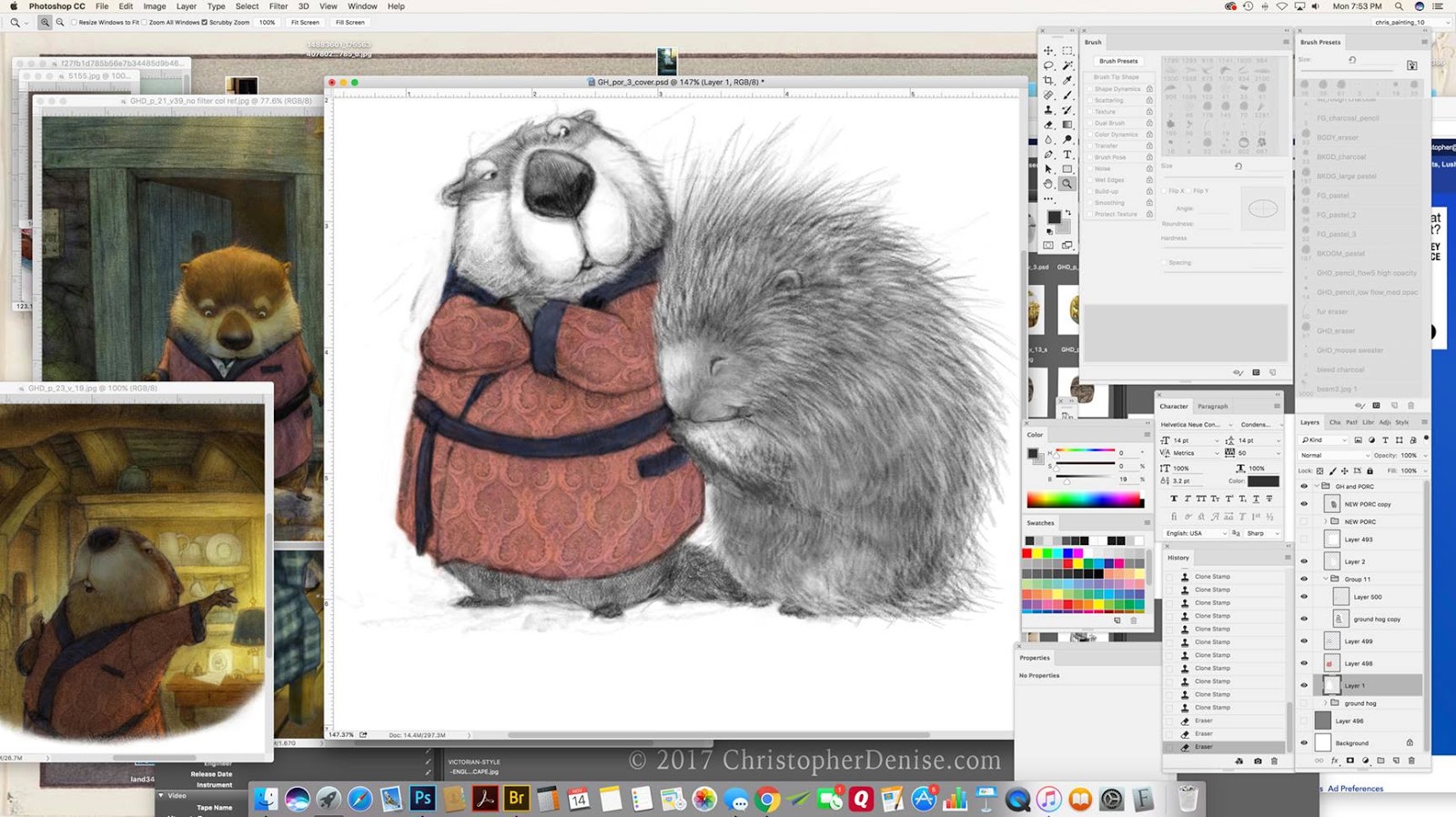This screenshot has width=1456, height=817.
Task: Pick a color from the Color spectrum ramp
Action: point(1085,499)
